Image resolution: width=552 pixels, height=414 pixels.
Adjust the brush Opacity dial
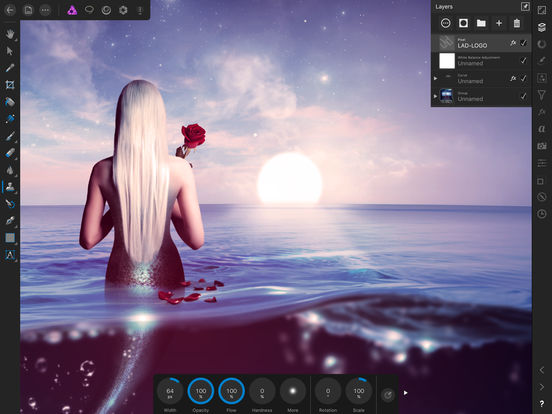coord(201,391)
